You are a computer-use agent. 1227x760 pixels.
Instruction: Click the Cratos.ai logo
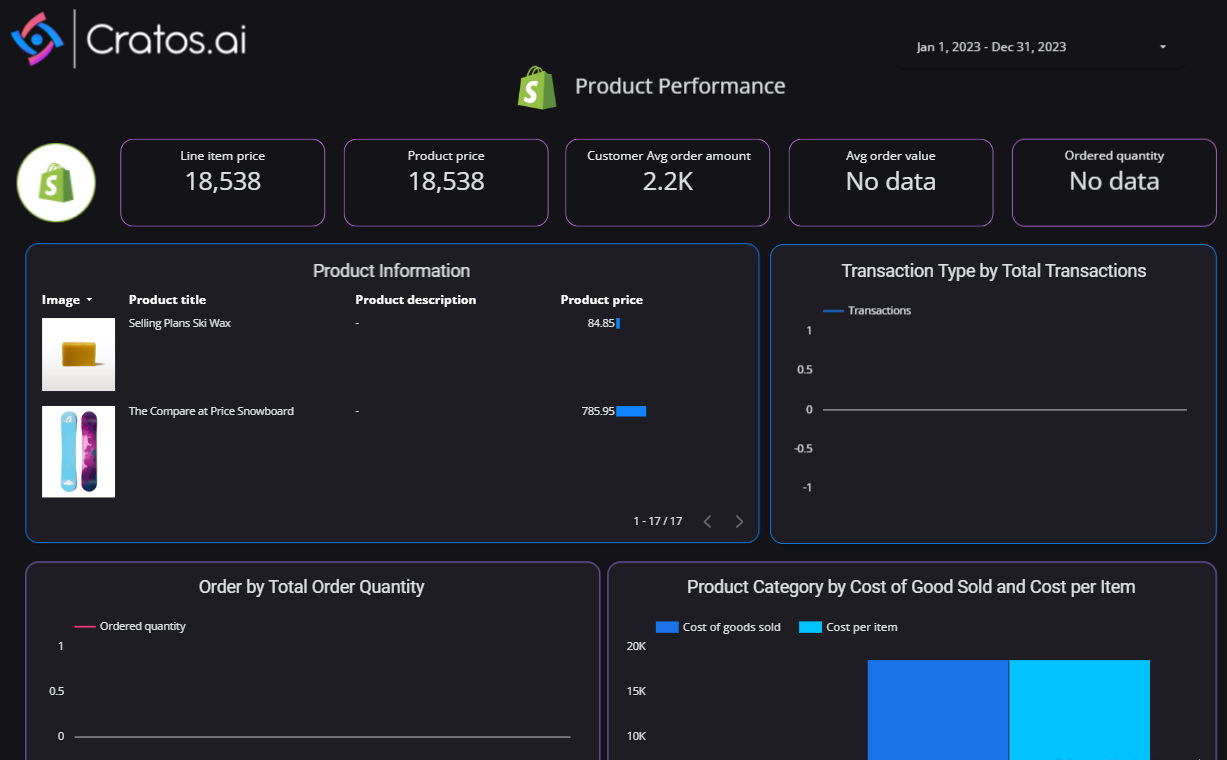[128, 39]
